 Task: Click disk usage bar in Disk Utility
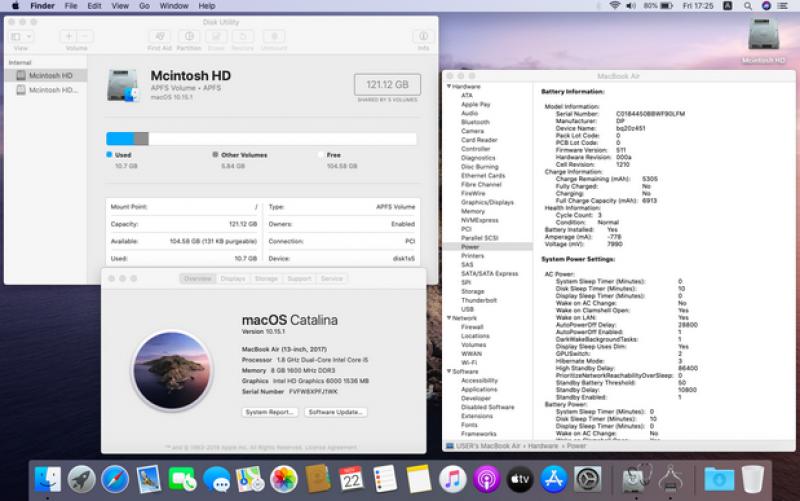tap(261, 138)
